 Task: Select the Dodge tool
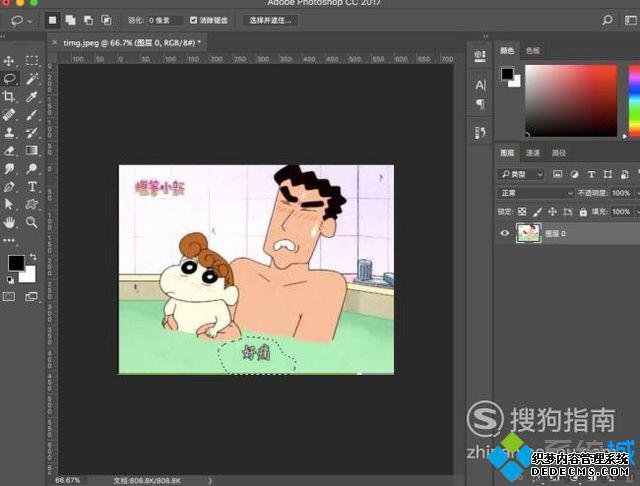[x=32, y=169]
